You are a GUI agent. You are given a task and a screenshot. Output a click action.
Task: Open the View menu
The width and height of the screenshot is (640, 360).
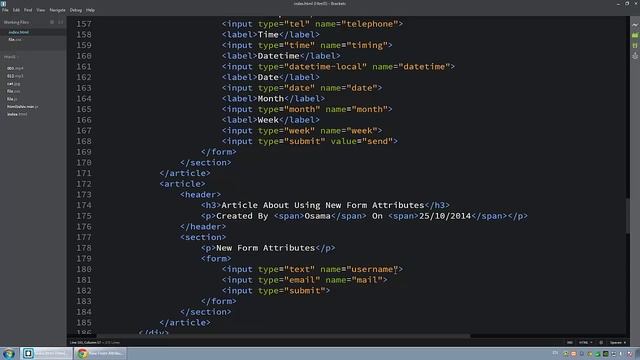coord(41,10)
